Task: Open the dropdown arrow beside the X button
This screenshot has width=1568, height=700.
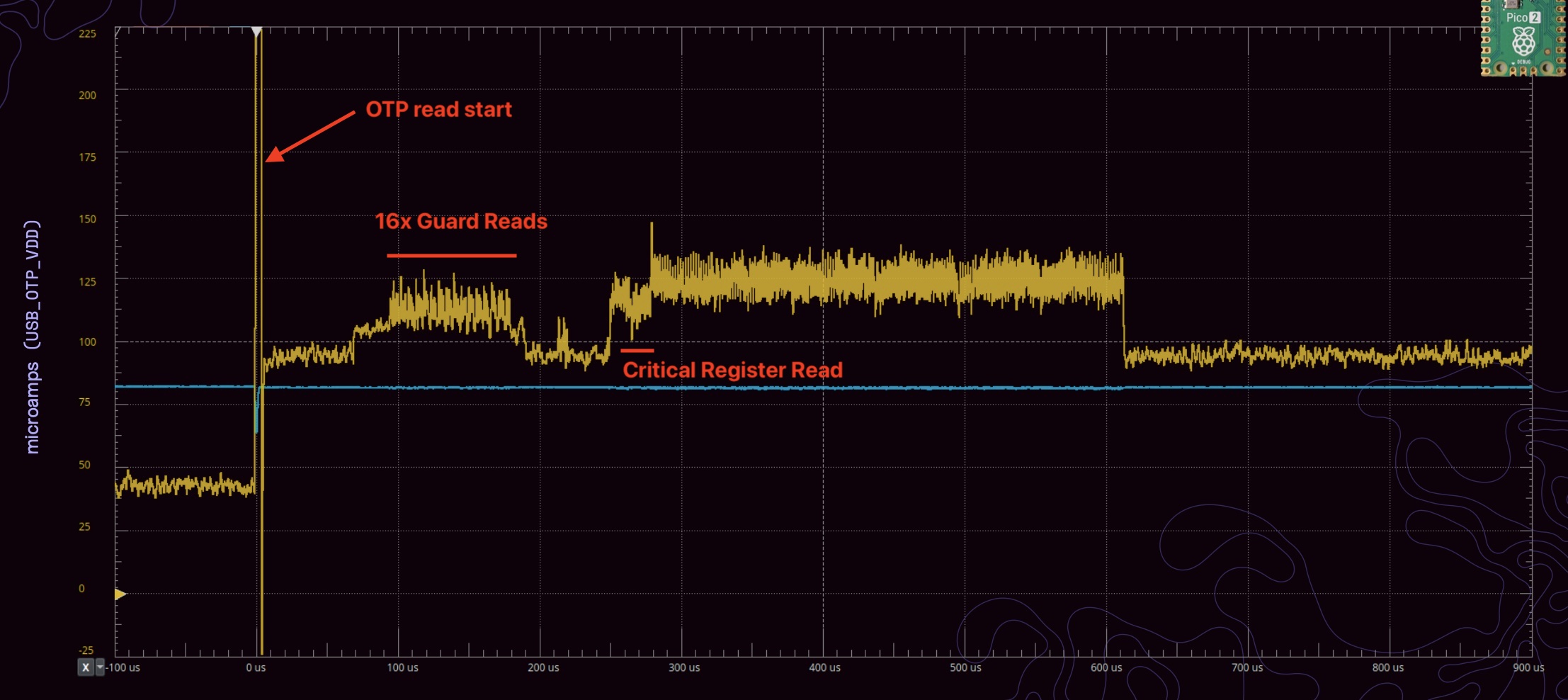Action: 100,667
